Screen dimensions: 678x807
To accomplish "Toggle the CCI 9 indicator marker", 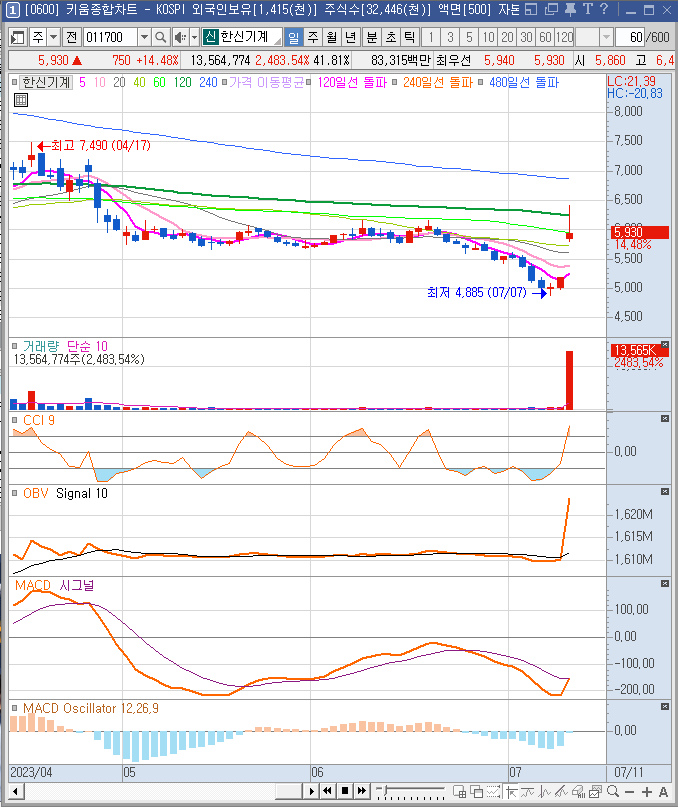I will coord(14,420).
